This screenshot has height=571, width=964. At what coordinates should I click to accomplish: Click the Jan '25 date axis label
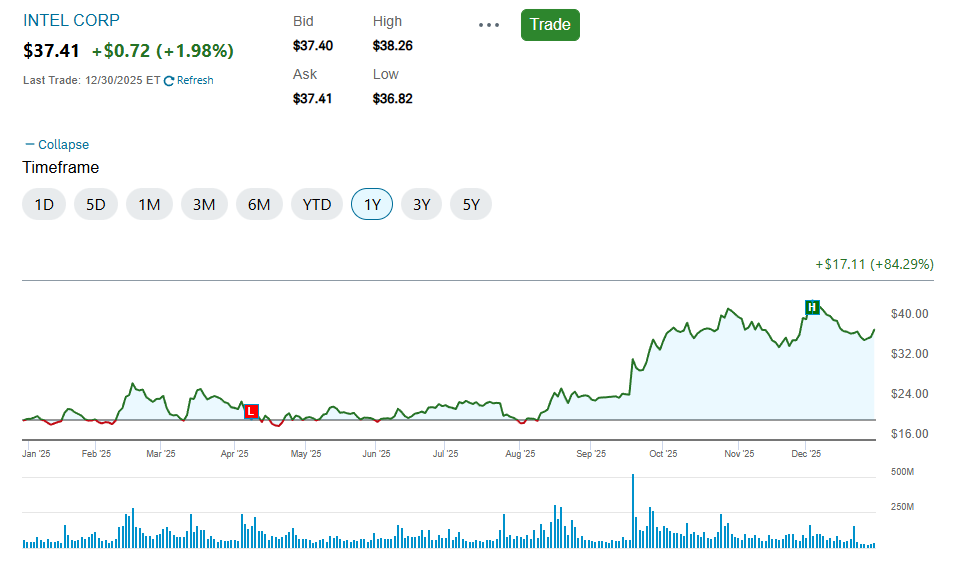pos(36,454)
